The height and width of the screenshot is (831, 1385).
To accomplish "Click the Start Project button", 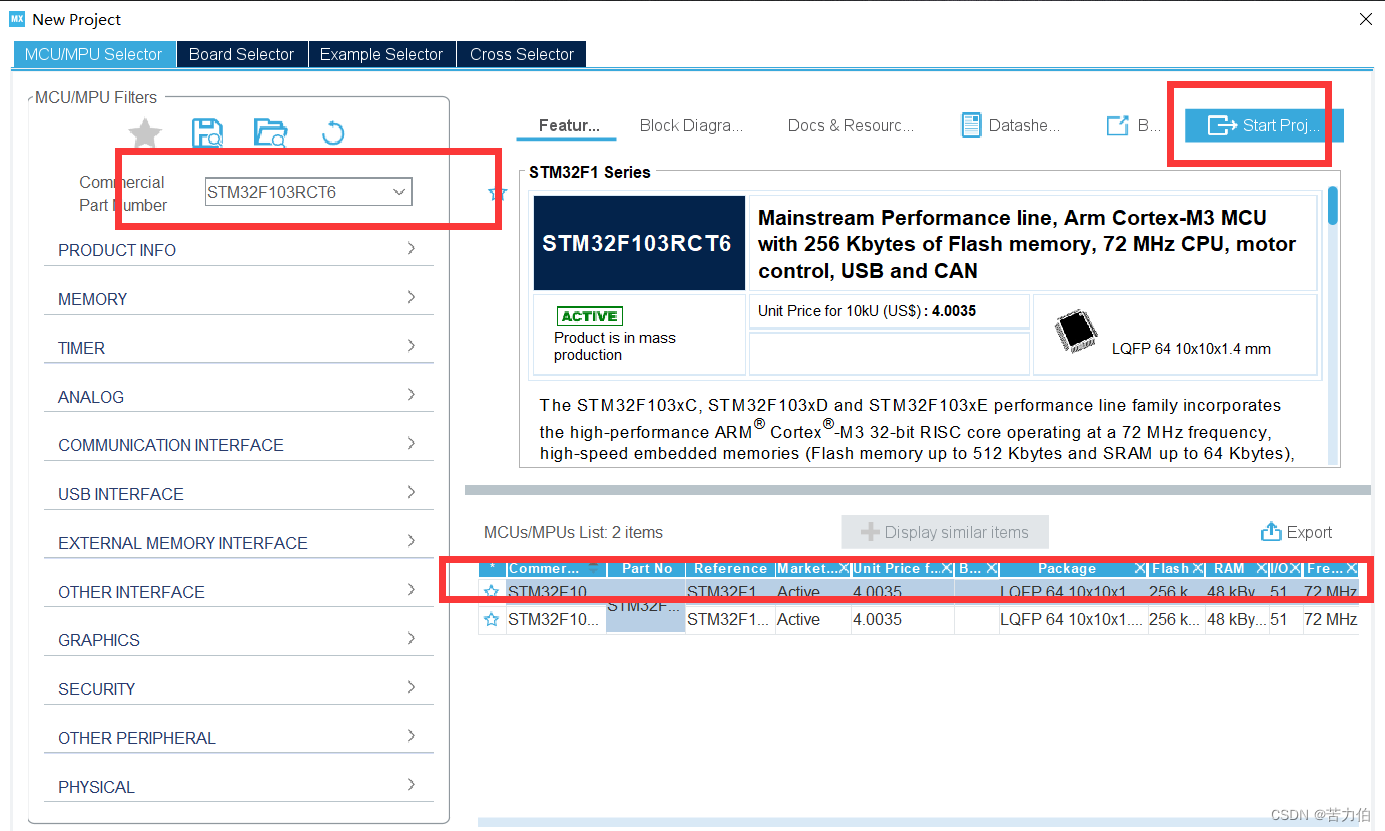I will tap(1264, 125).
